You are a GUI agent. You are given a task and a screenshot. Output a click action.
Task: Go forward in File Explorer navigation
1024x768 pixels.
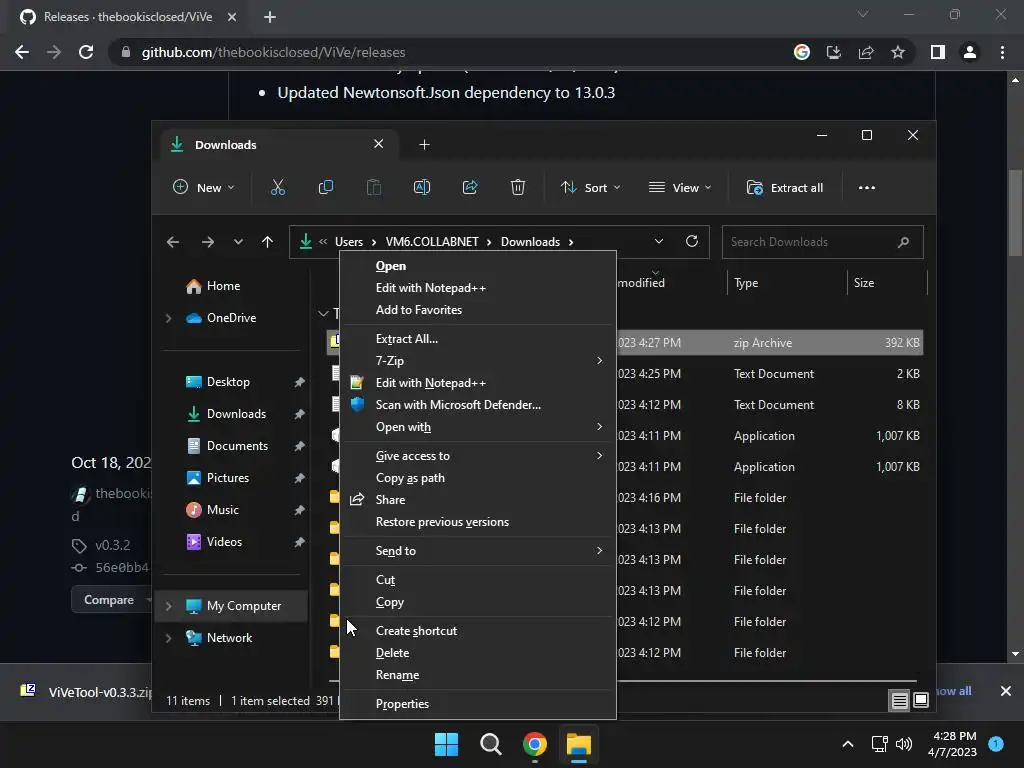point(208,242)
